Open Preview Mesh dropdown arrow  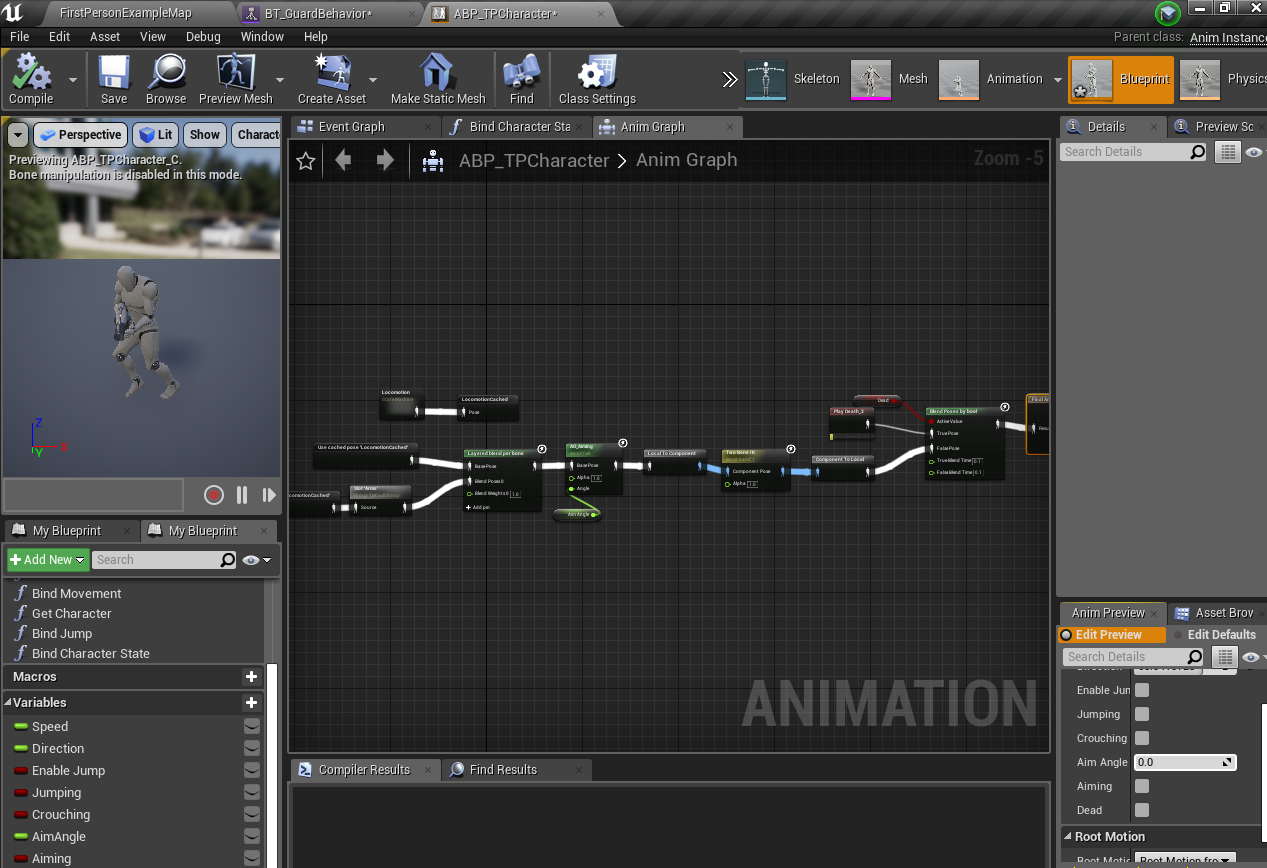point(280,80)
